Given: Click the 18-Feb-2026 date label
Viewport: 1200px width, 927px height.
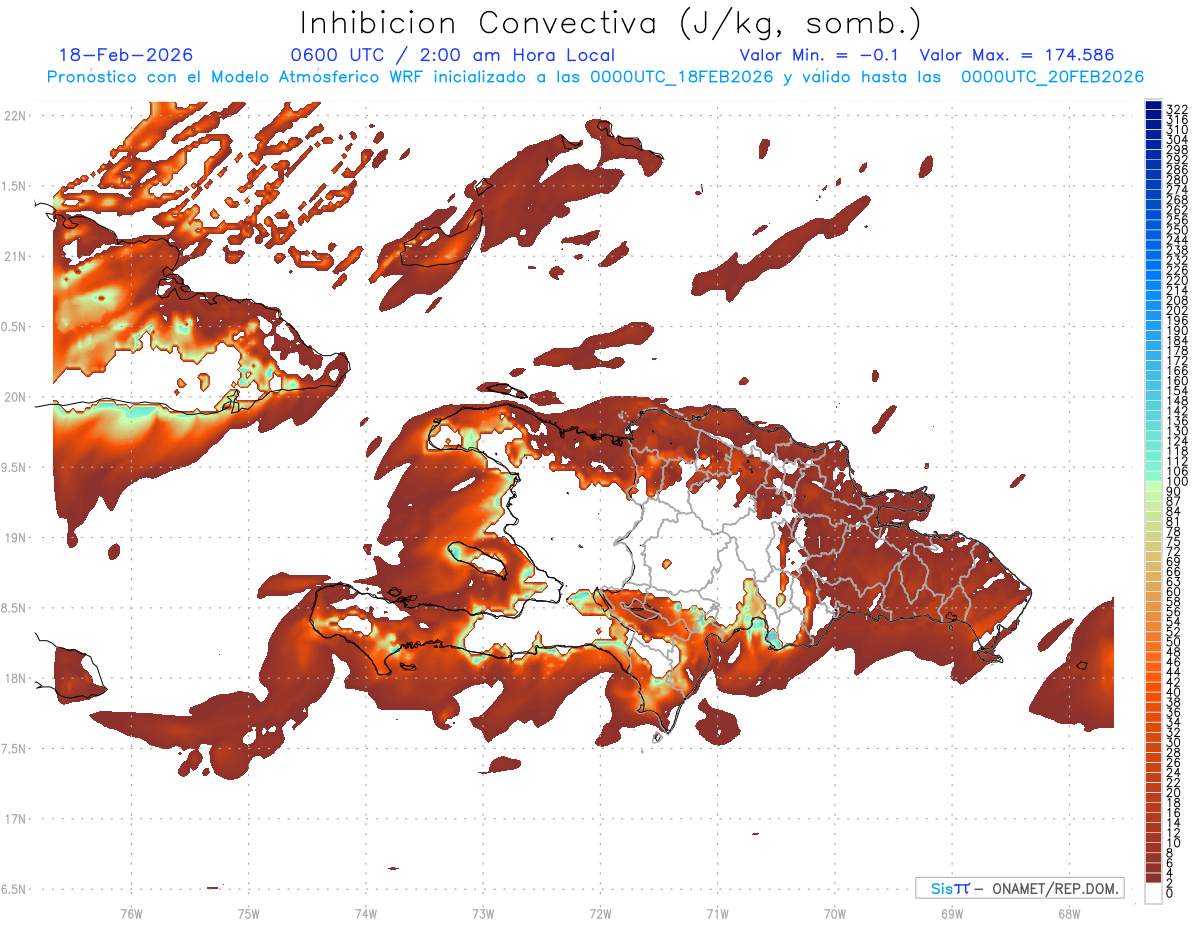Looking at the screenshot, I should tap(126, 55).
